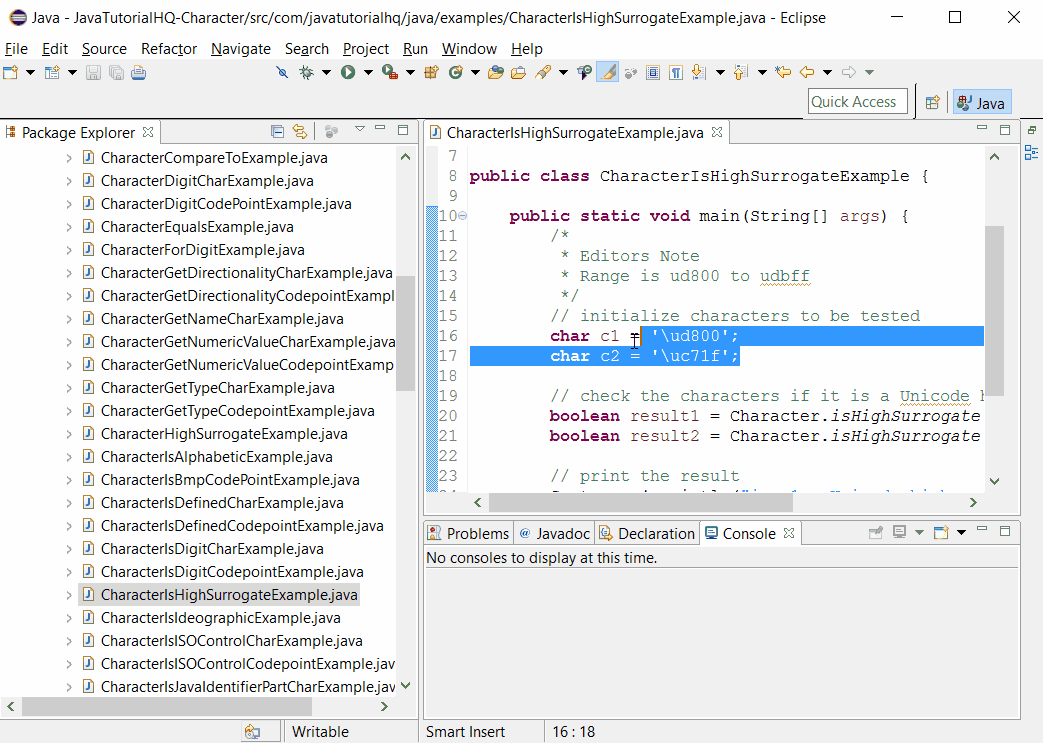Start a Debug session from the toolbar
The height and width of the screenshot is (743, 1043).
(x=306, y=72)
